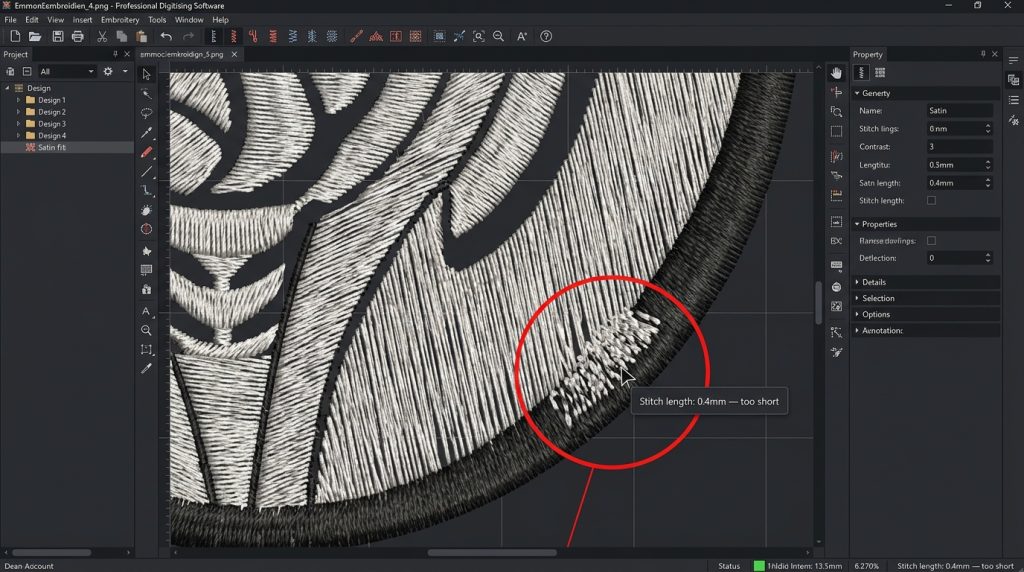This screenshot has height=572, width=1024.
Task: Activate the lettering A tool
Action: pyautogui.click(x=146, y=311)
